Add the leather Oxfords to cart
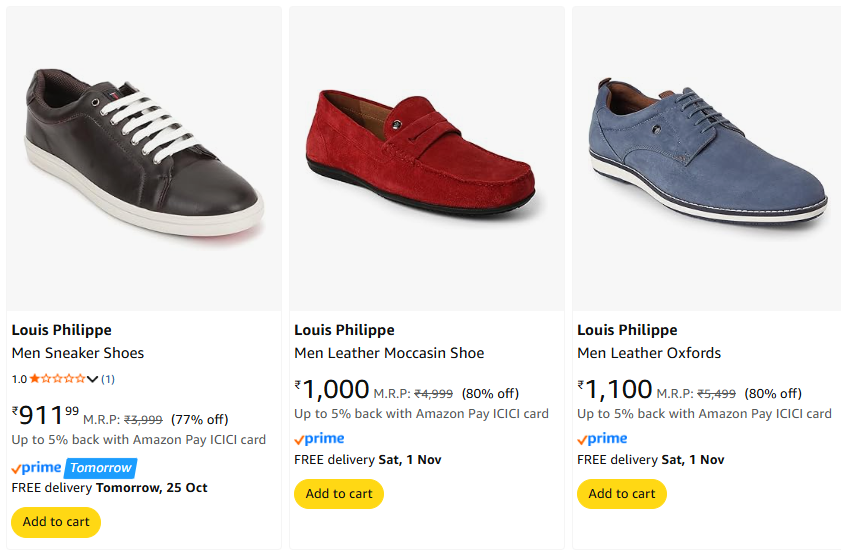The width and height of the screenshot is (841, 557). coord(622,494)
